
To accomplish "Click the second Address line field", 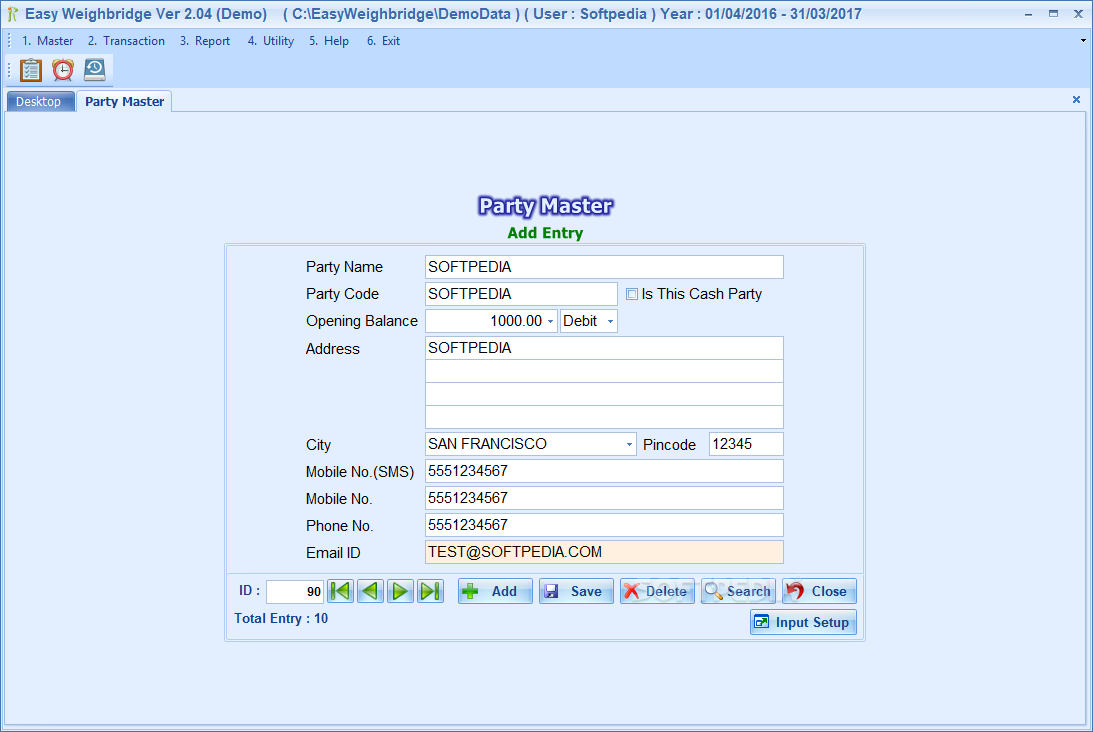I will [604, 371].
